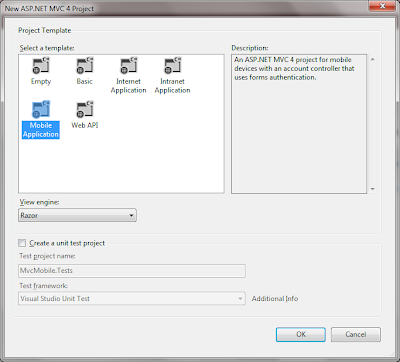Click the description text box
This screenshot has width=400, height=362.
[299, 124]
